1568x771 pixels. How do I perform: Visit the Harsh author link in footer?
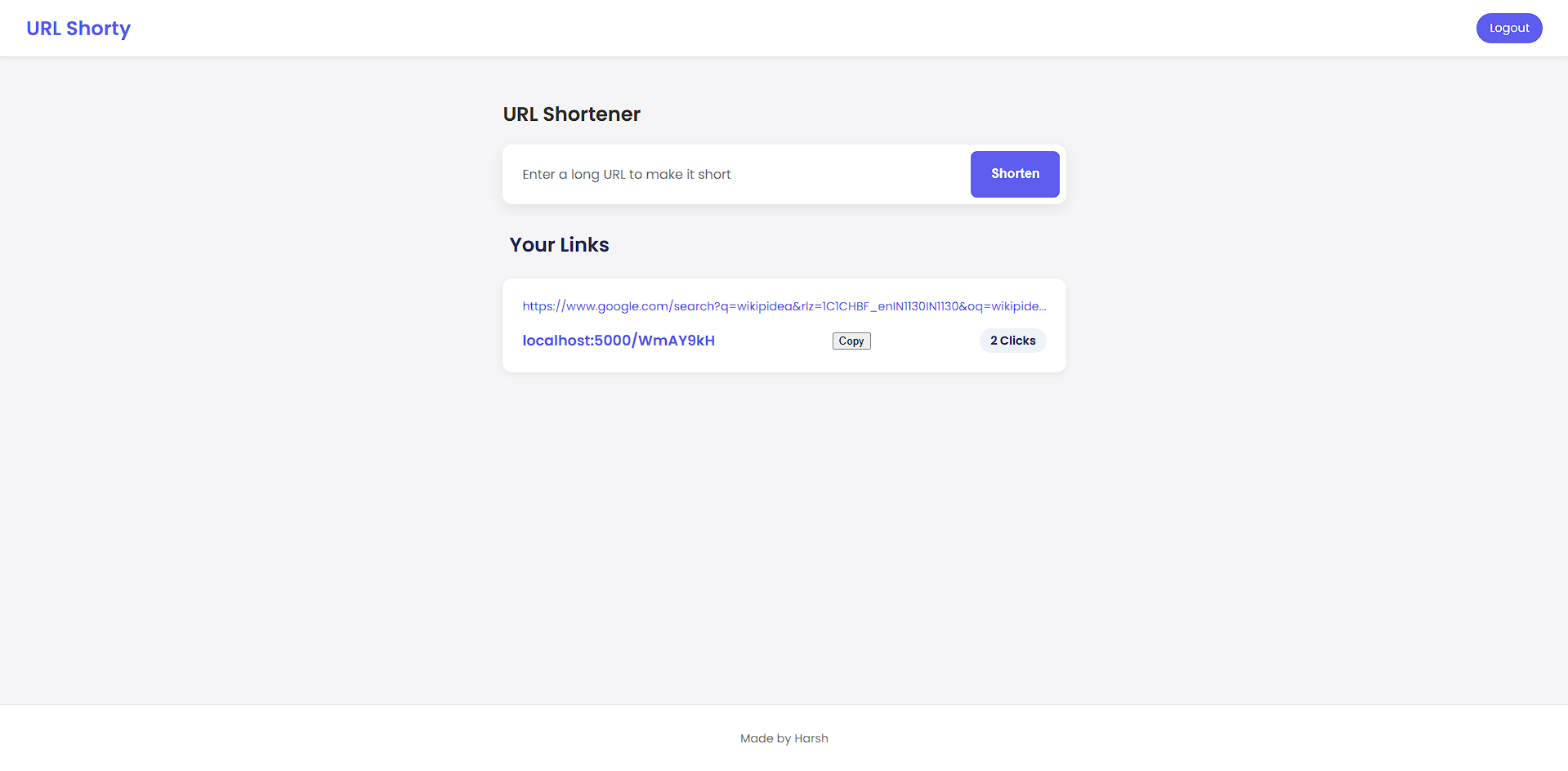click(x=811, y=738)
